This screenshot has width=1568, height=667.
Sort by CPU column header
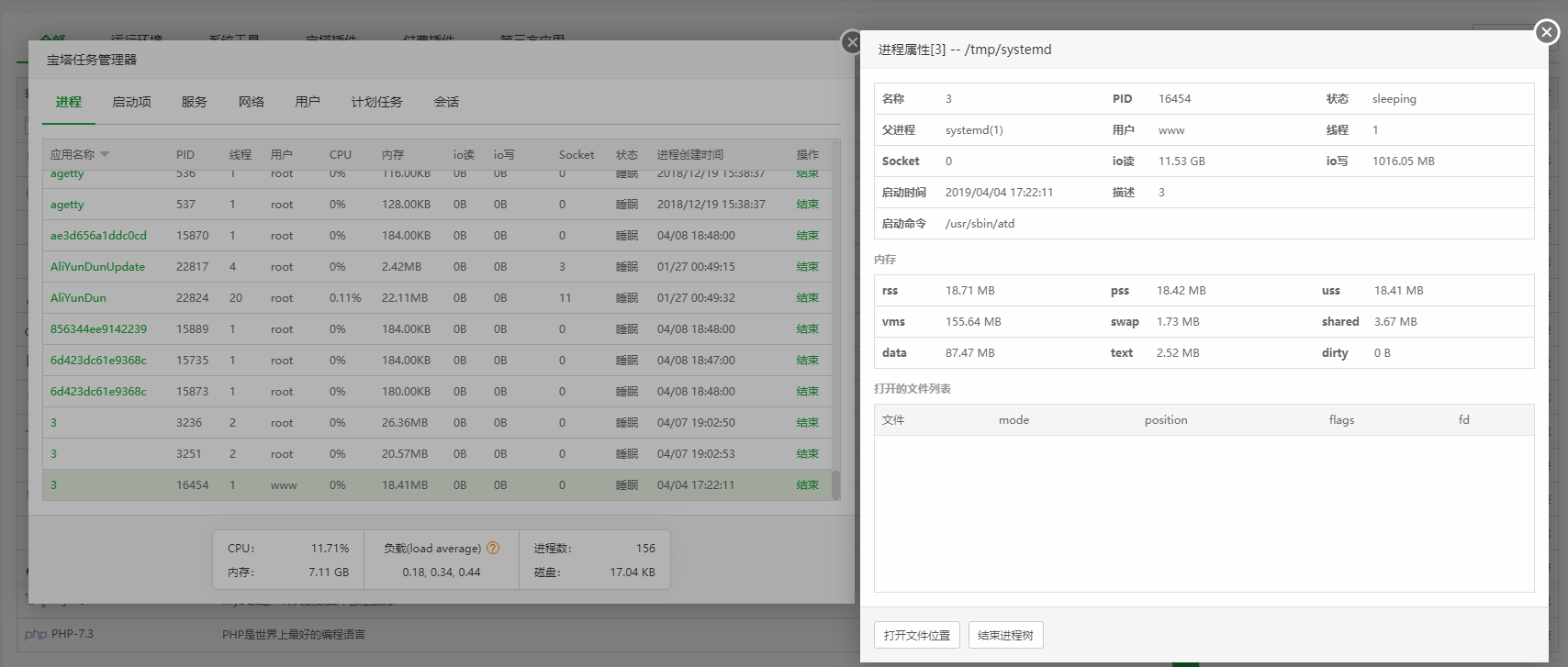pyautogui.click(x=341, y=154)
